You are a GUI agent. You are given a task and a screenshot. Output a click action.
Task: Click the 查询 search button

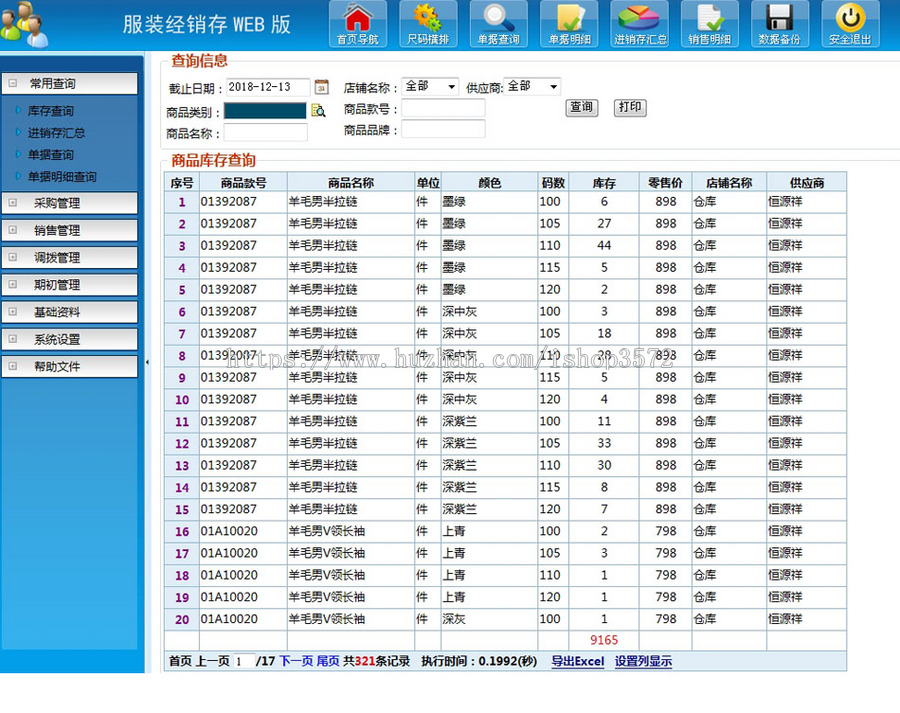(x=581, y=108)
